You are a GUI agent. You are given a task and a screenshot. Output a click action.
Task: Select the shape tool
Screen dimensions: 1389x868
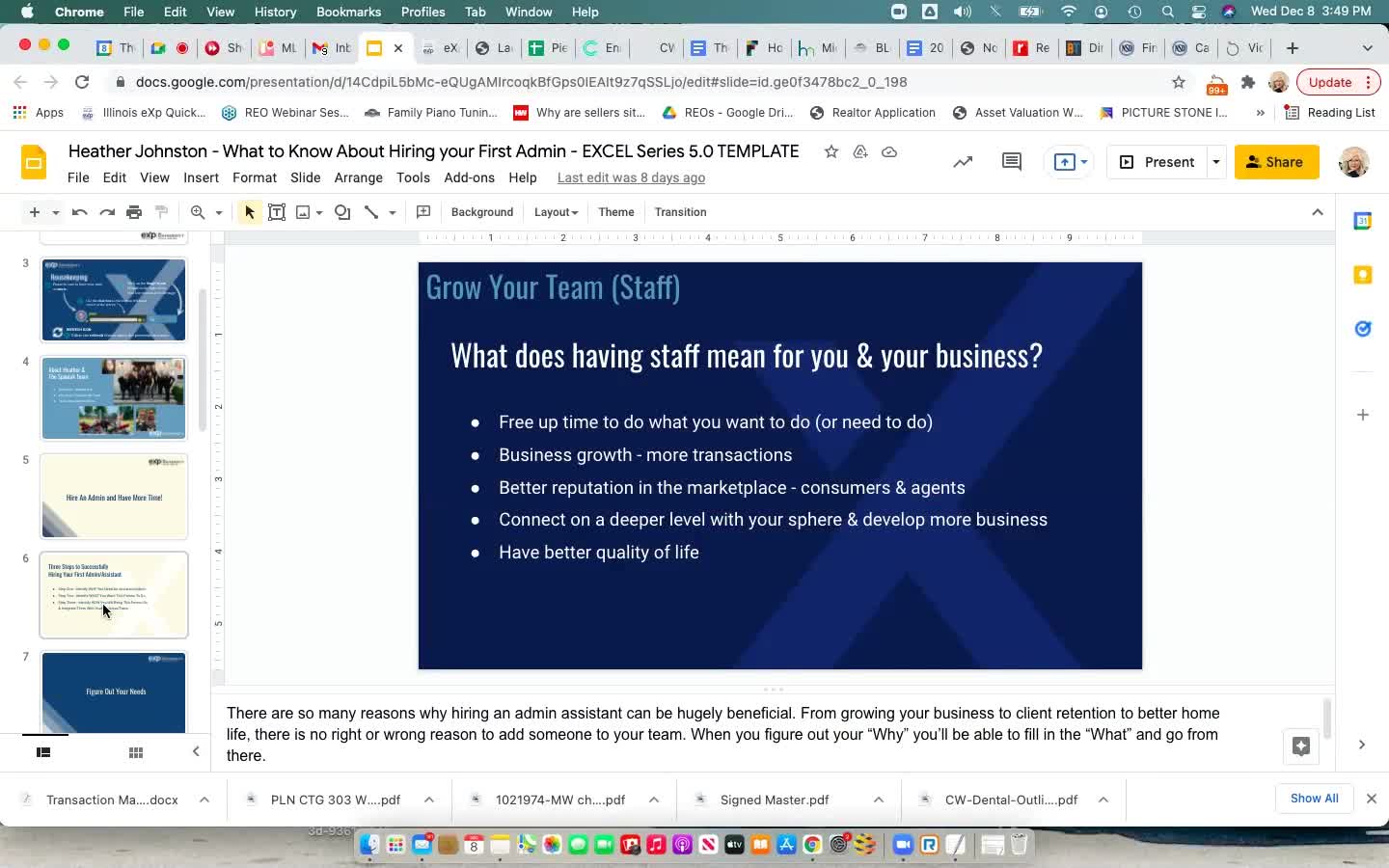[342, 212]
